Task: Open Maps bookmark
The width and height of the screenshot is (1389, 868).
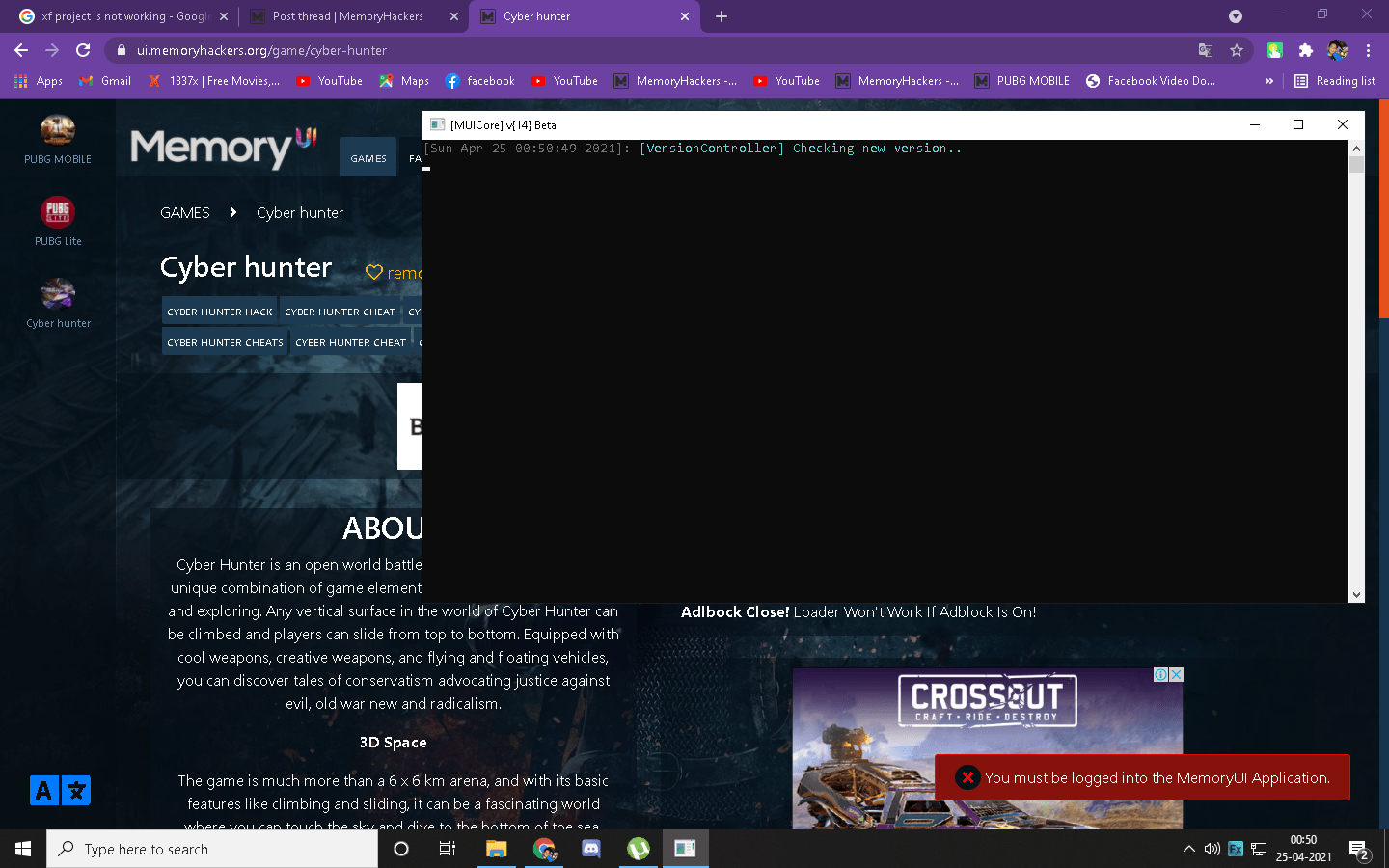Action: coord(404,81)
